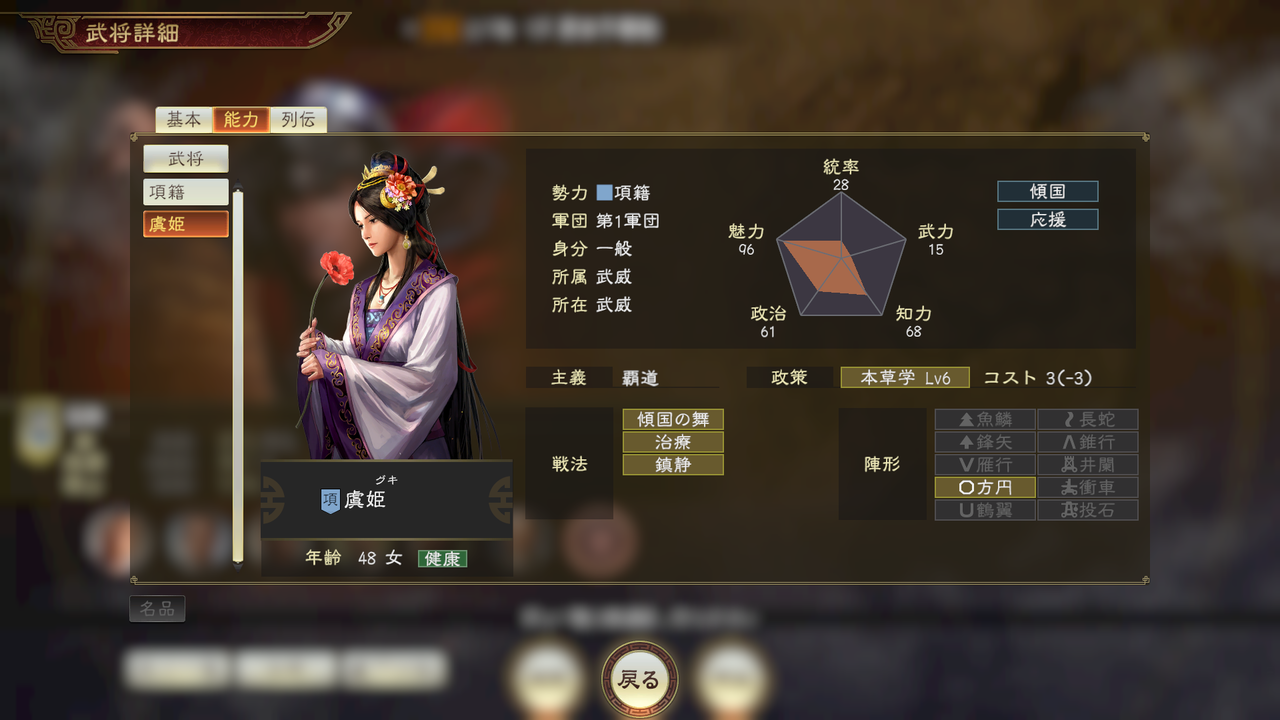Select the 鶴翼 formation
The height and width of the screenshot is (720, 1280).
pos(985,510)
